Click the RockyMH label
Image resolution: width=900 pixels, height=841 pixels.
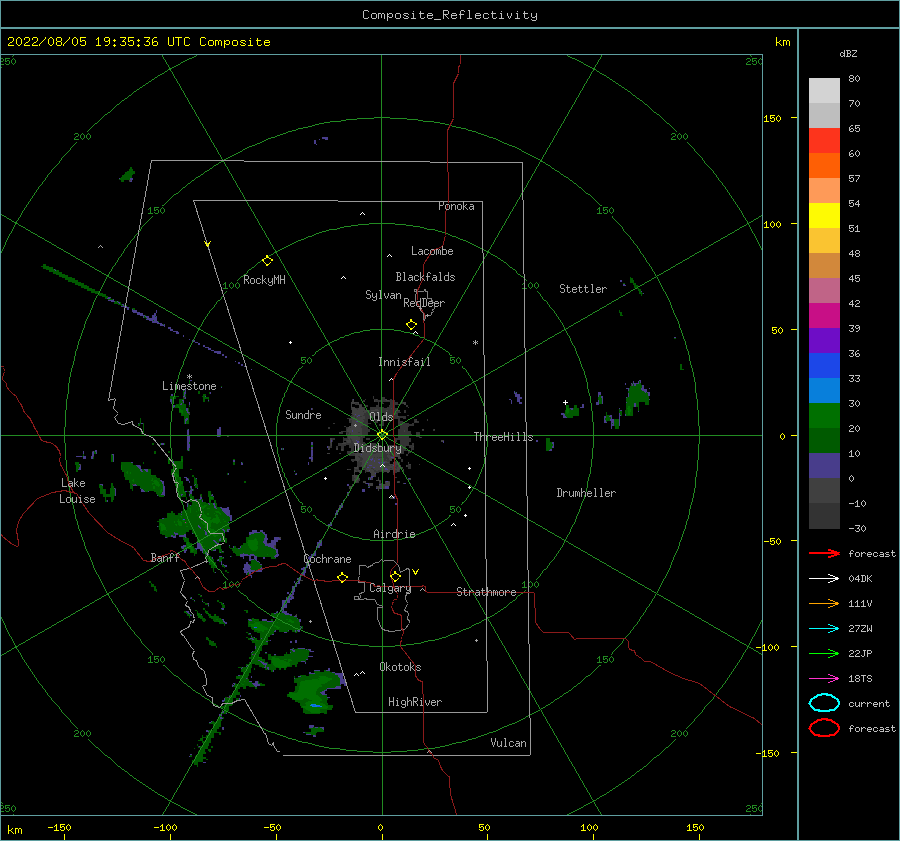pos(264,280)
